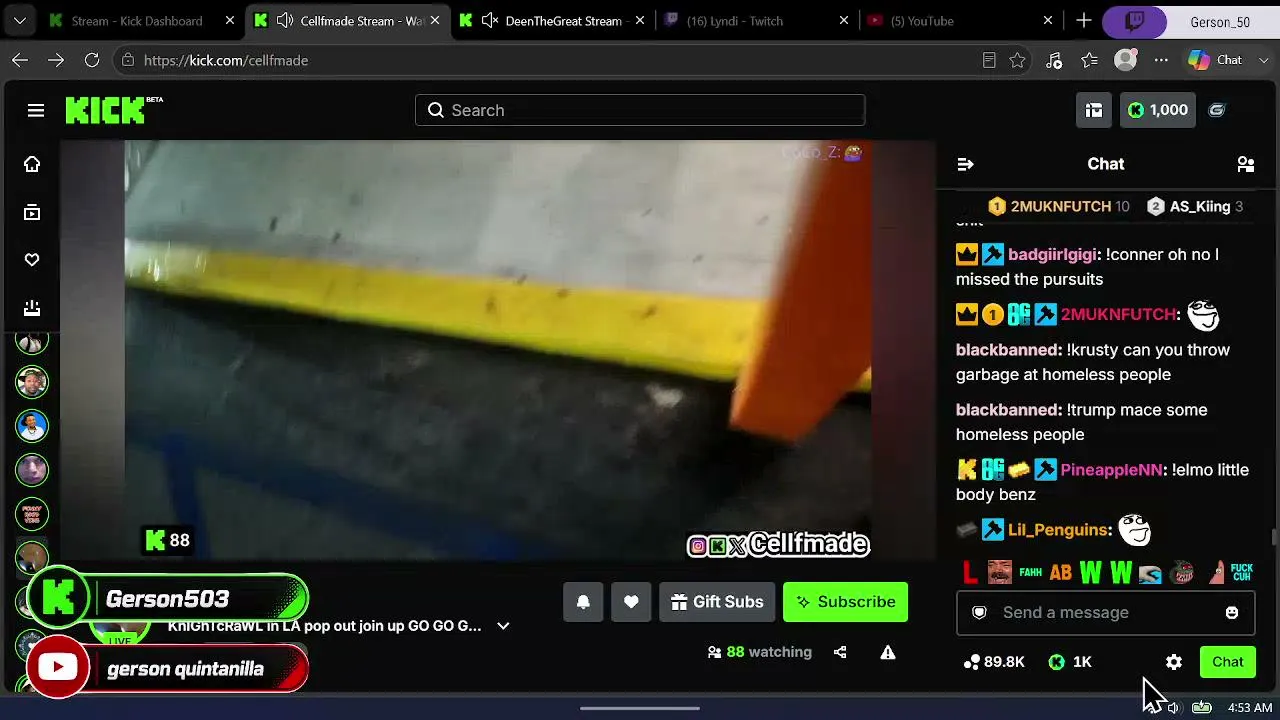The height and width of the screenshot is (720, 1280).
Task: Open chat settings gear
Action: 1174,662
